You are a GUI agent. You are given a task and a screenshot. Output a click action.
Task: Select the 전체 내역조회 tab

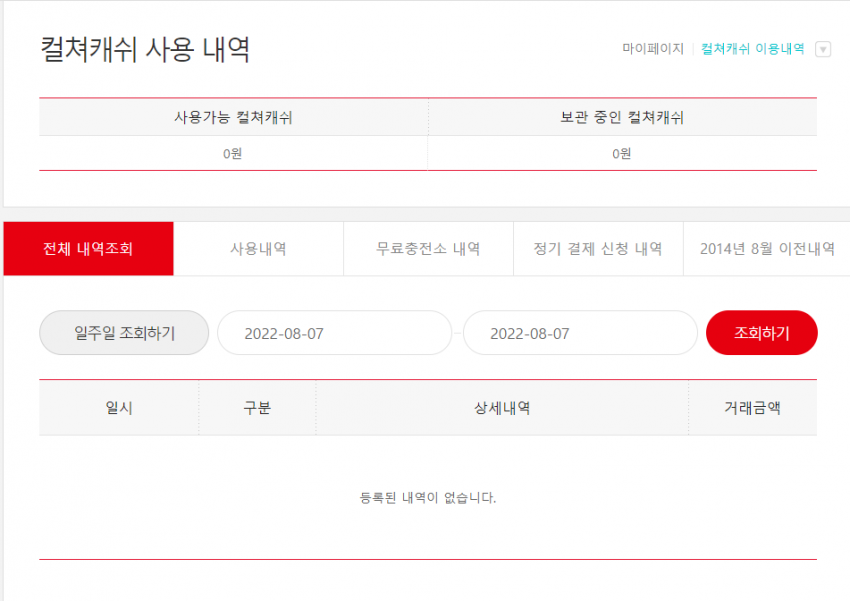point(88,249)
